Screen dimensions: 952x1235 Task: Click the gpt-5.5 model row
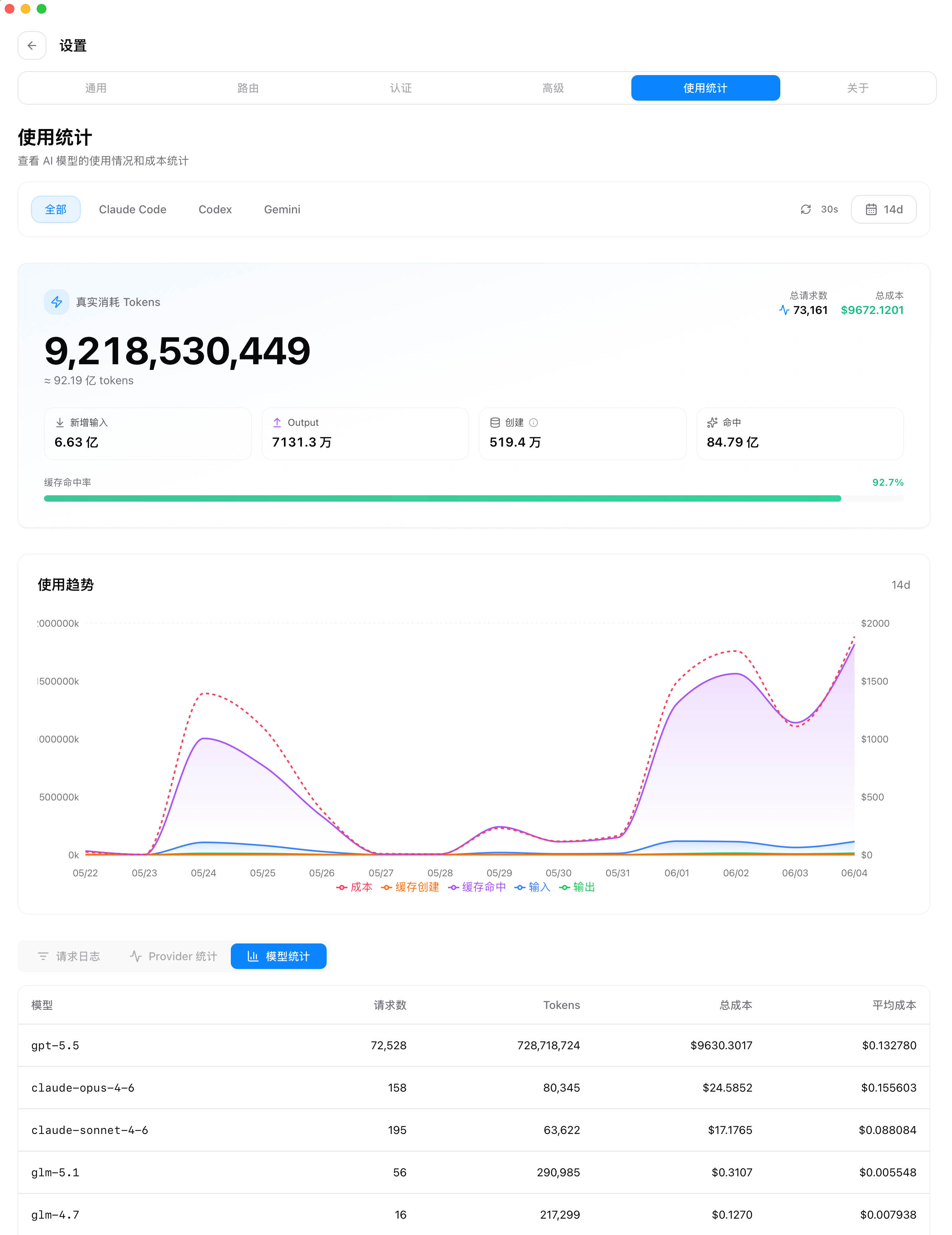click(x=474, y=1046)
